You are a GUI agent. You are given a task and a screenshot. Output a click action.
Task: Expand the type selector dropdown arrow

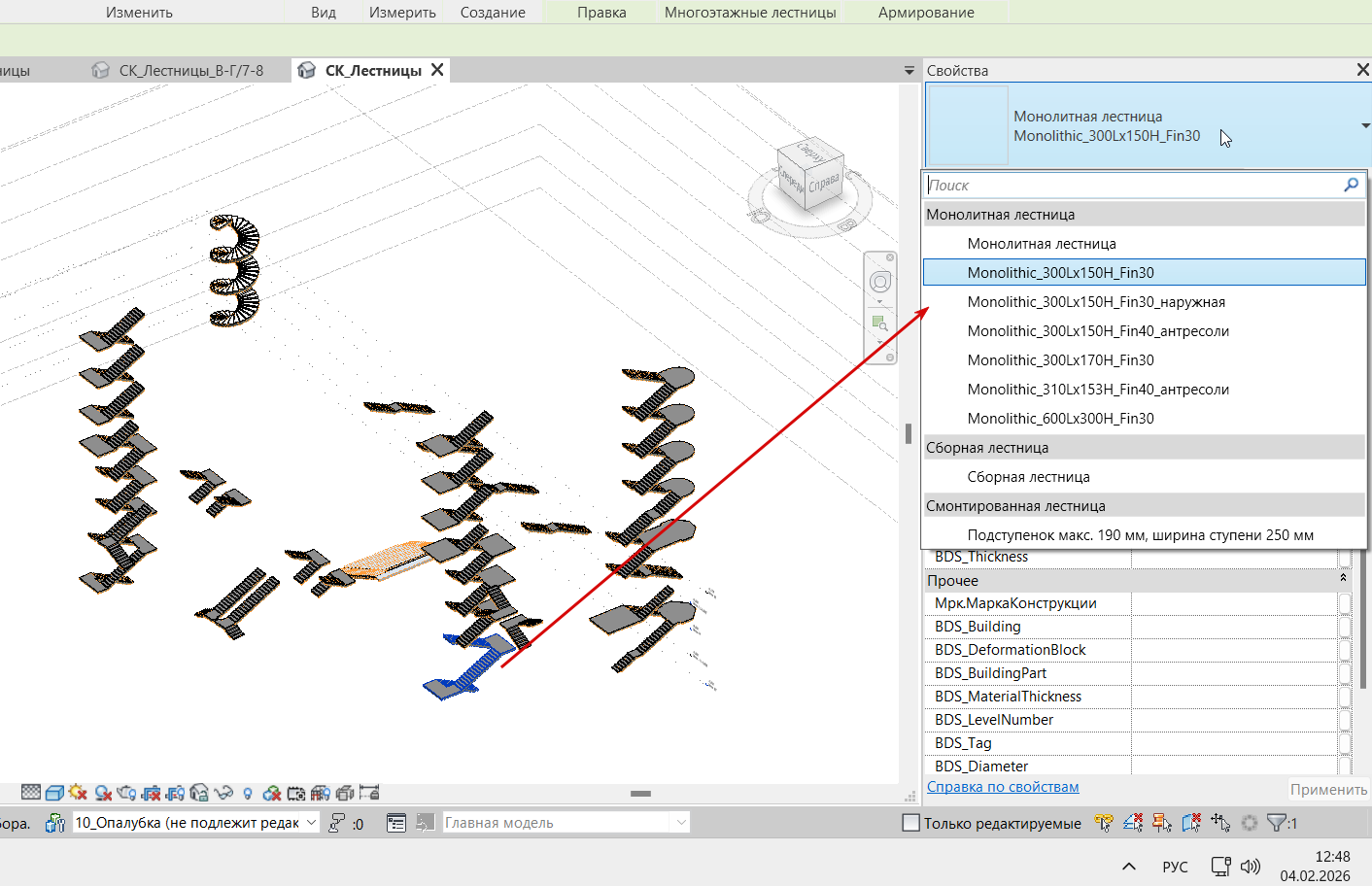tap(1365, 126)
